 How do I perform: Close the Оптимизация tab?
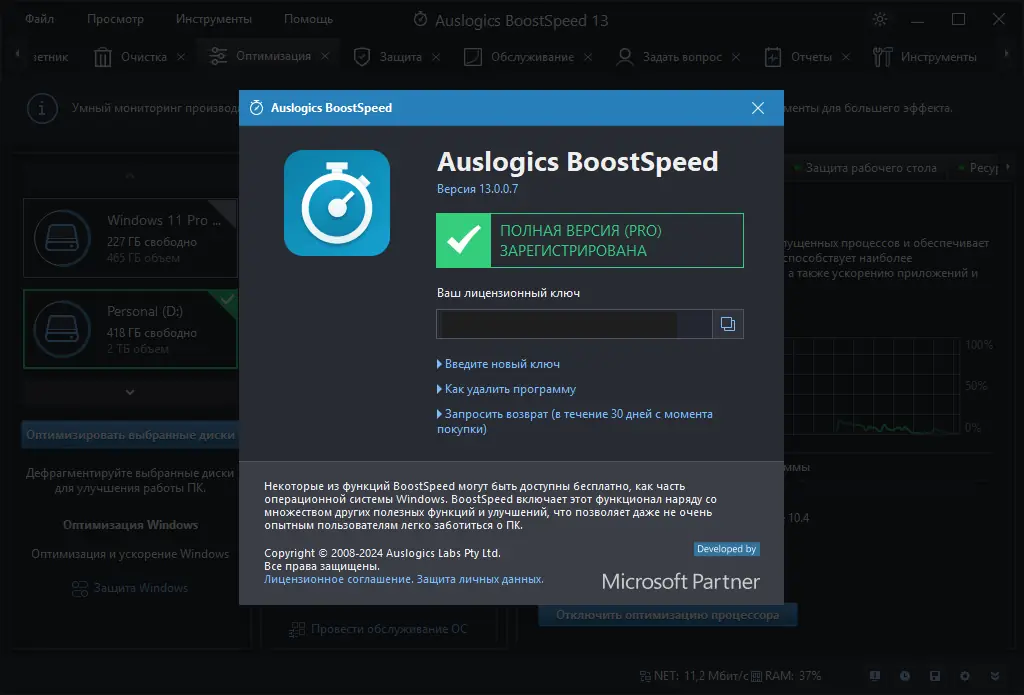[x=325, y=56]
